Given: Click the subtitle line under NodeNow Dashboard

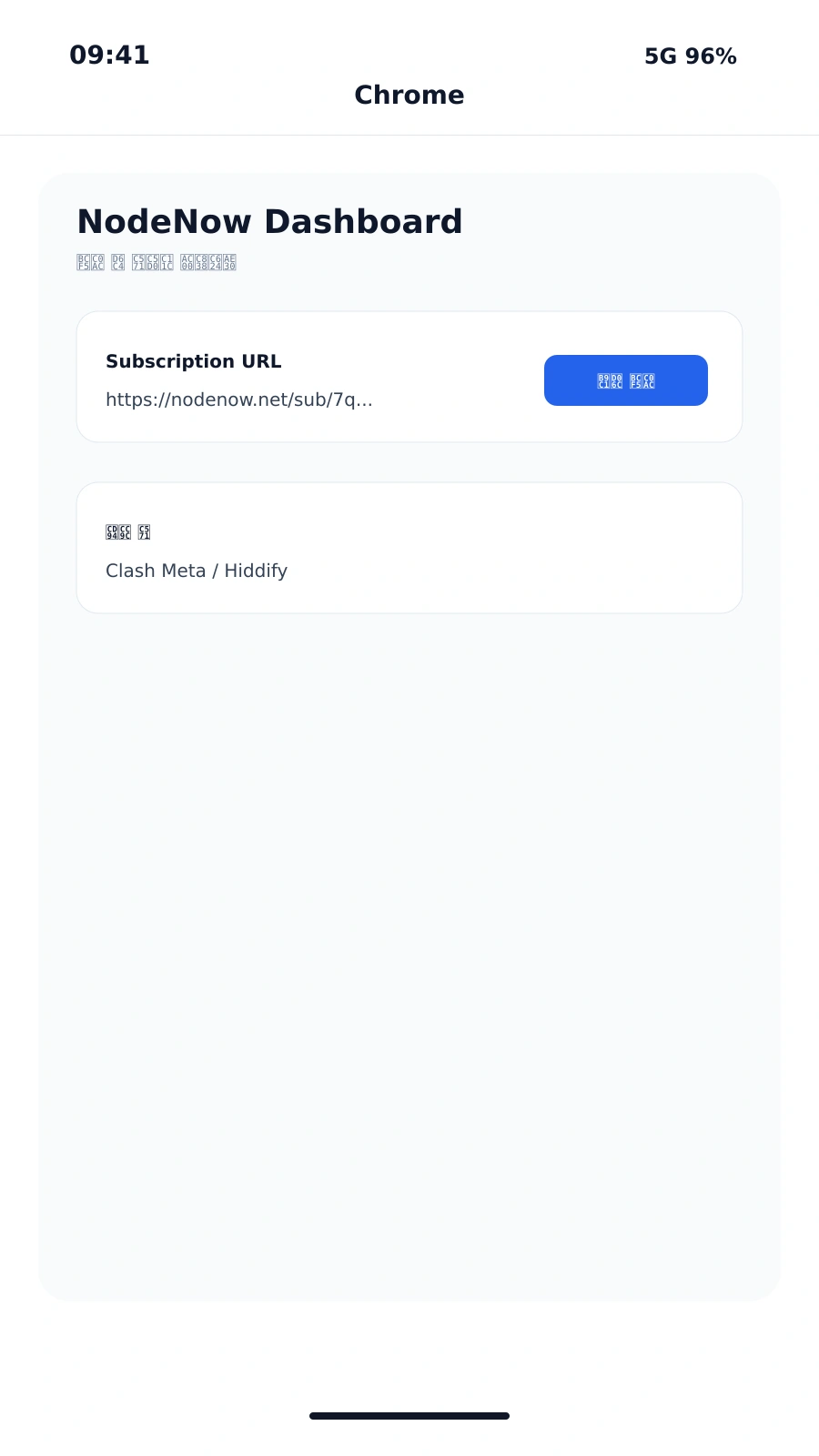Looking at the screenshot, I should pyautogui.click(x=157, y=263).
